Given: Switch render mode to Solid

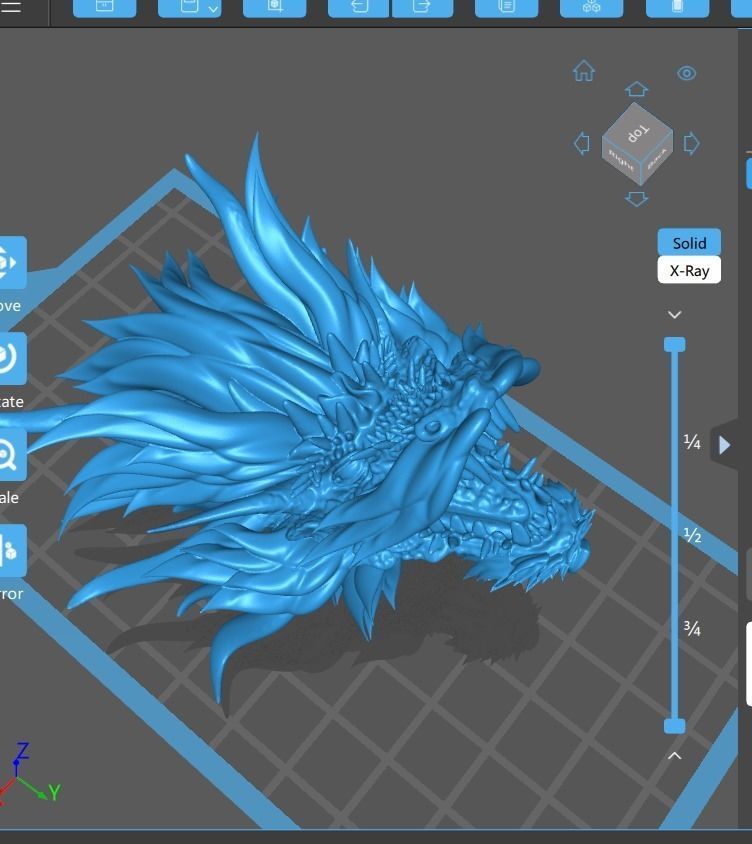Looking at the screenshot, I should (x=689, y=243).
